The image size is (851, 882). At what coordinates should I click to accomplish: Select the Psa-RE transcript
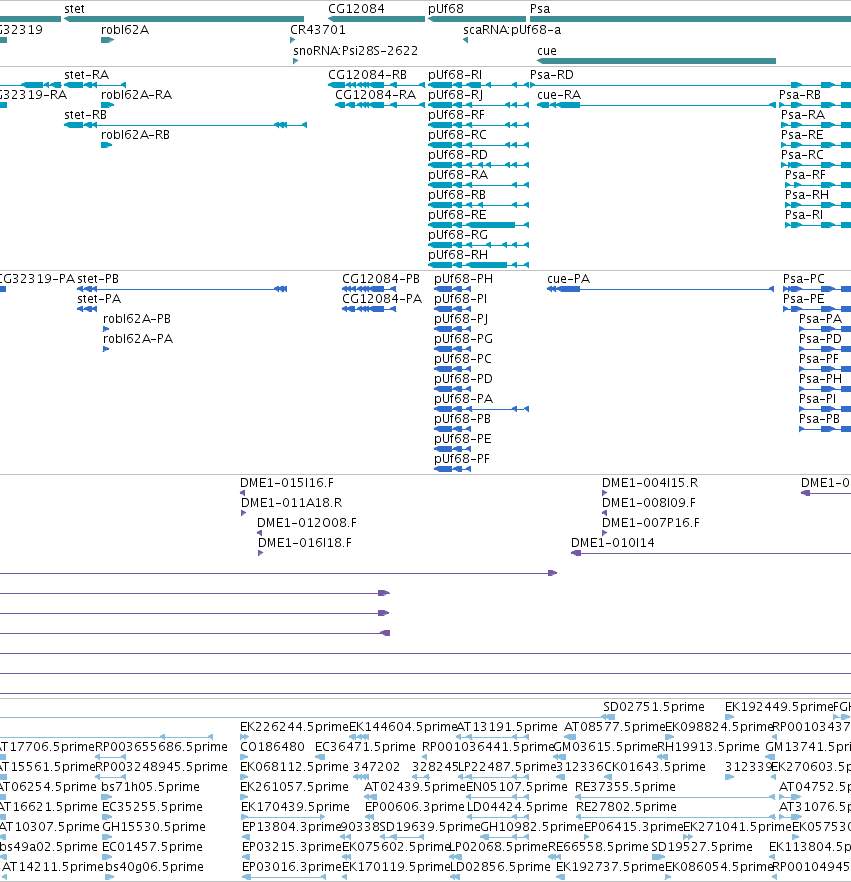[x=816, y=145]
